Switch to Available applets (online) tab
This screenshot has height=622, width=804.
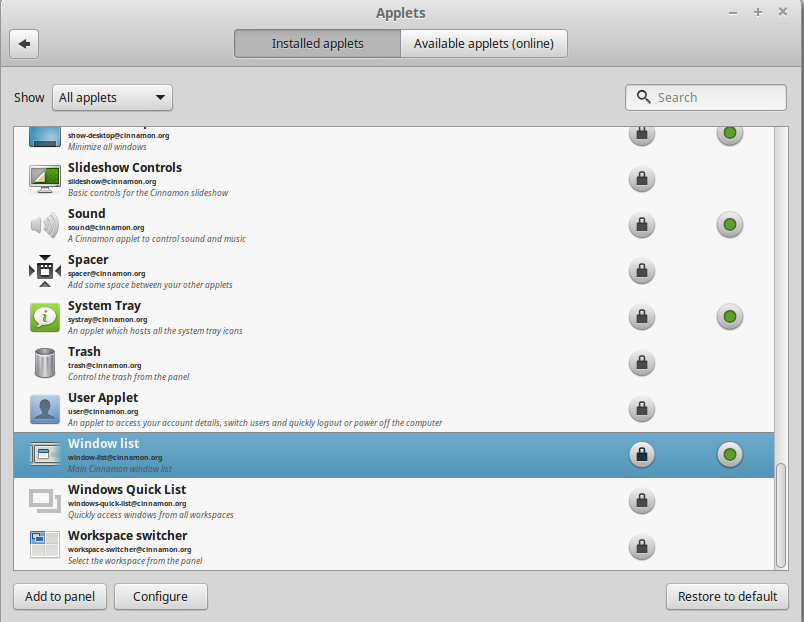tap(484, 44)
